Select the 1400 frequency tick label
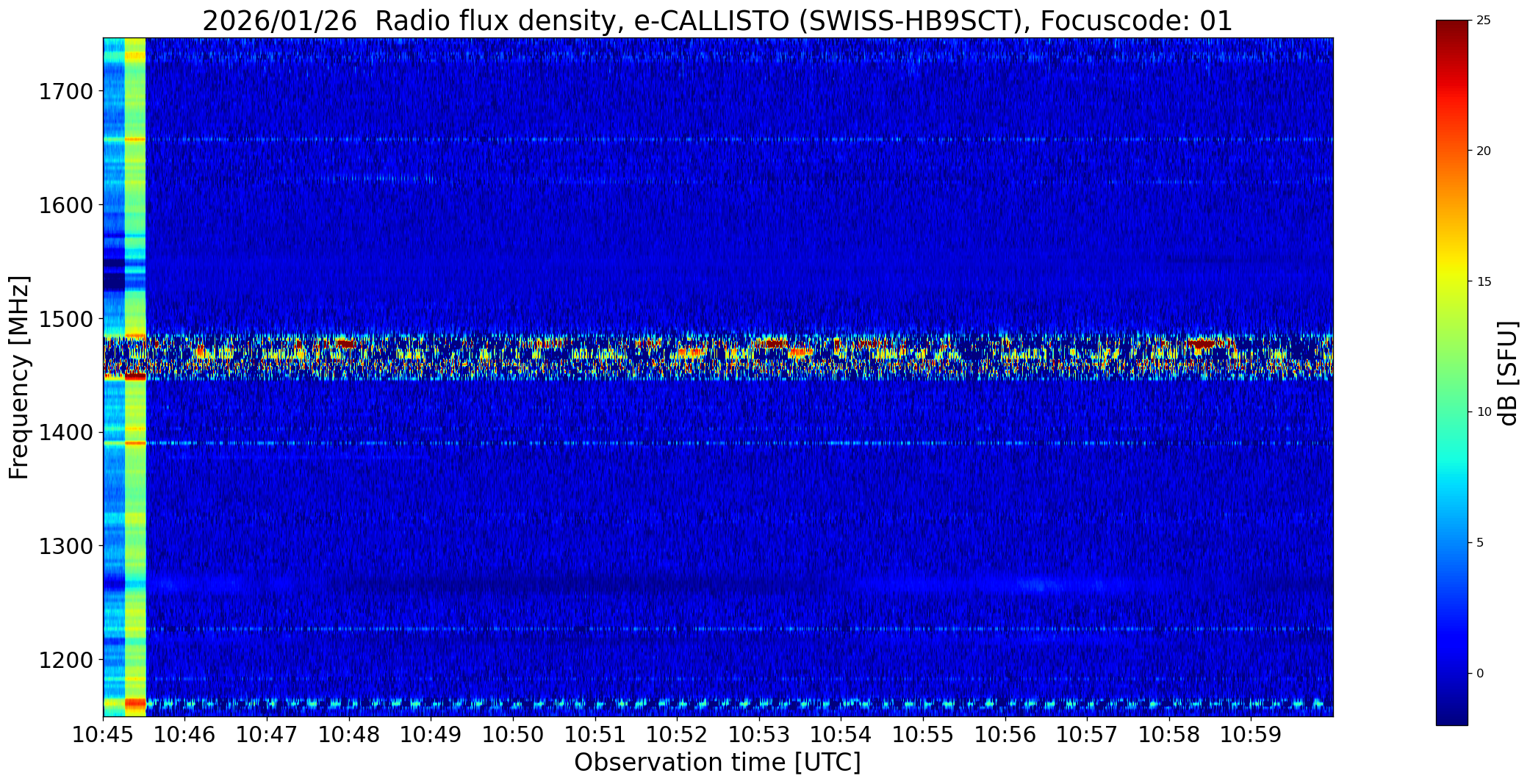This screenshot has width=1530, height=784. [x=66, y=432]
